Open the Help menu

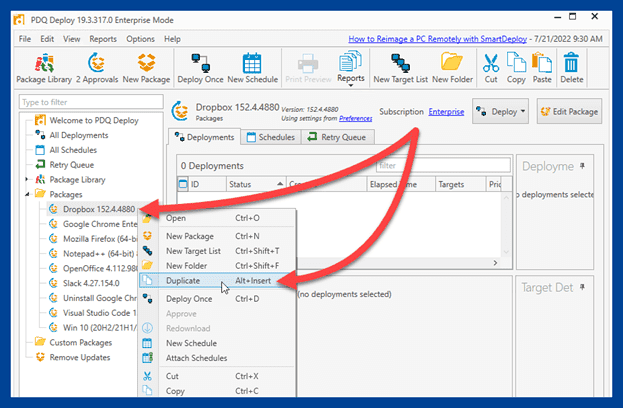tap(172, 39)
